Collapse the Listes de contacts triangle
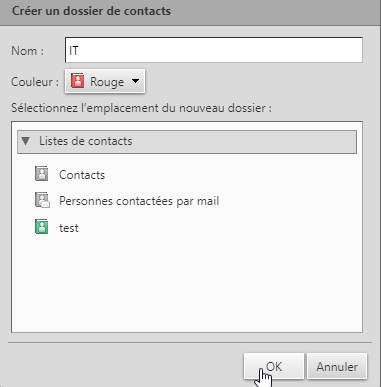The width and height of the screenshot is (381, 387). pyautogui.click(x=26, y=141)
